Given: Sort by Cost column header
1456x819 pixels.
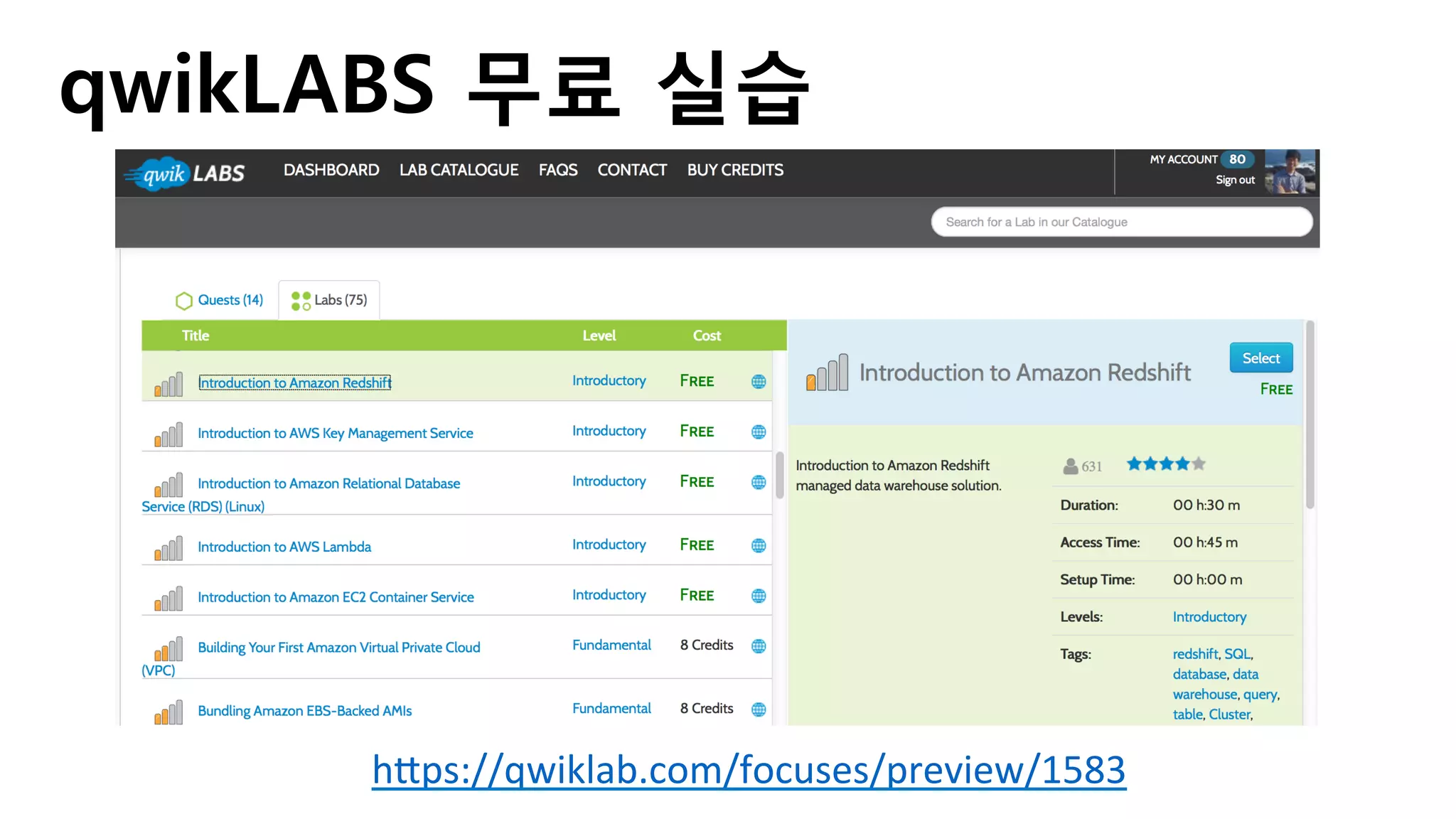Looking at the screenshot, I should click(707, 336).
